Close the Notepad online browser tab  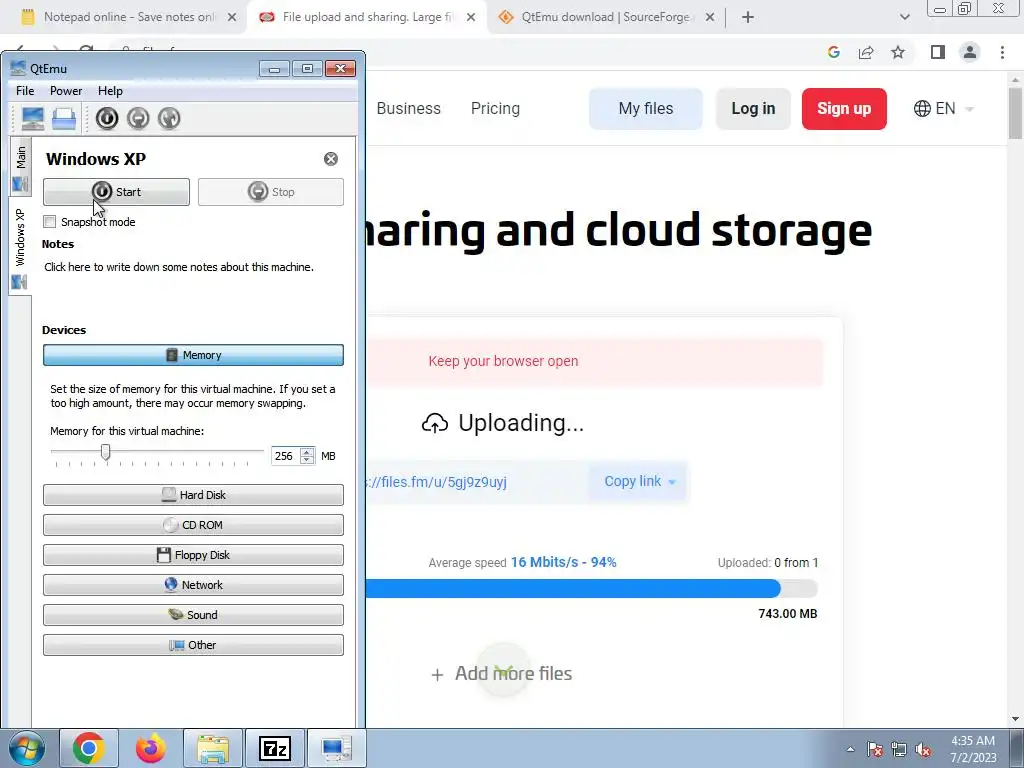(x=232, y=17)
